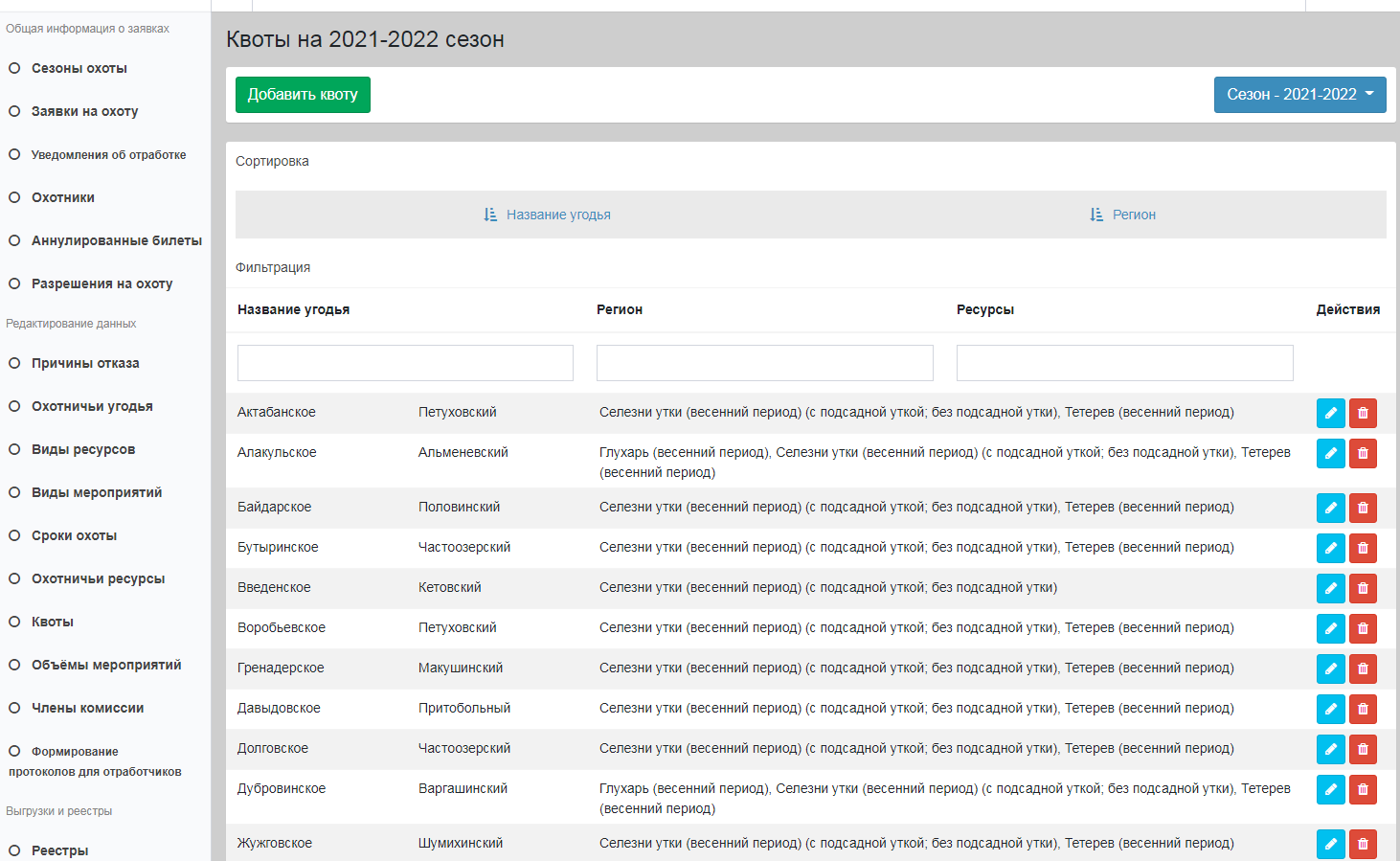Image resolution: width=1400 pixels, height=861 pixels.
Task: Open Реестры in the sidebar
Action: coord(59,850)
